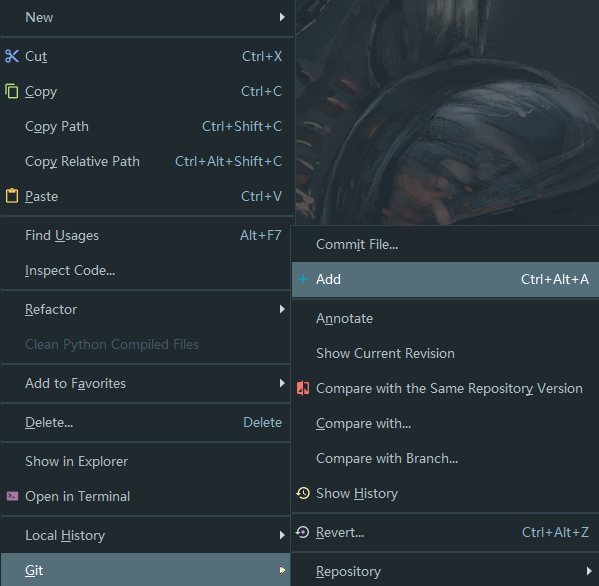
Task: Click the scissors icon next to Cut
Action: 12,56
